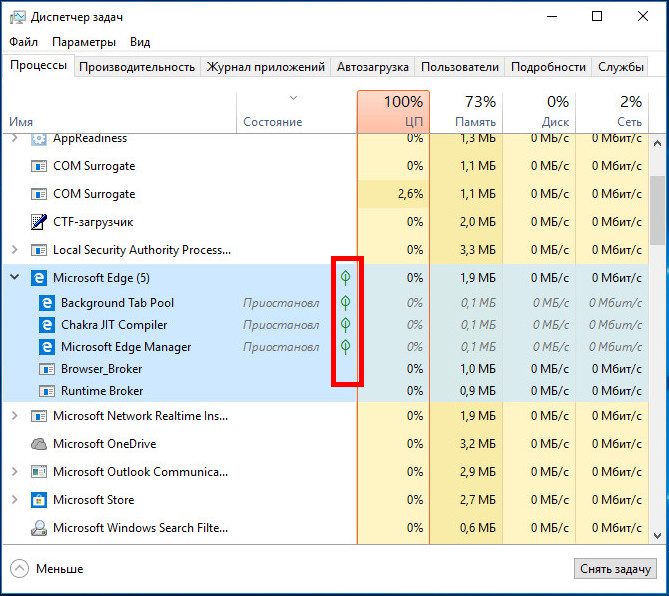Switch to the Журнал приложений tab

pyautogui.click(x=265, y=67)
